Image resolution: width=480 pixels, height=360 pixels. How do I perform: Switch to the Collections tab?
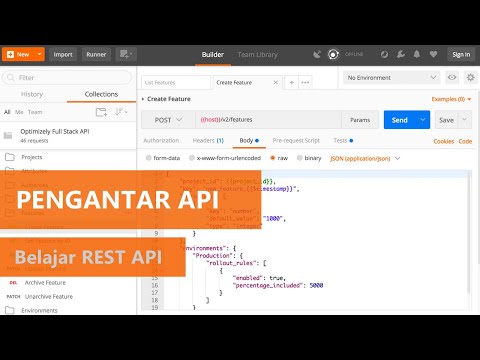point(101,94)
